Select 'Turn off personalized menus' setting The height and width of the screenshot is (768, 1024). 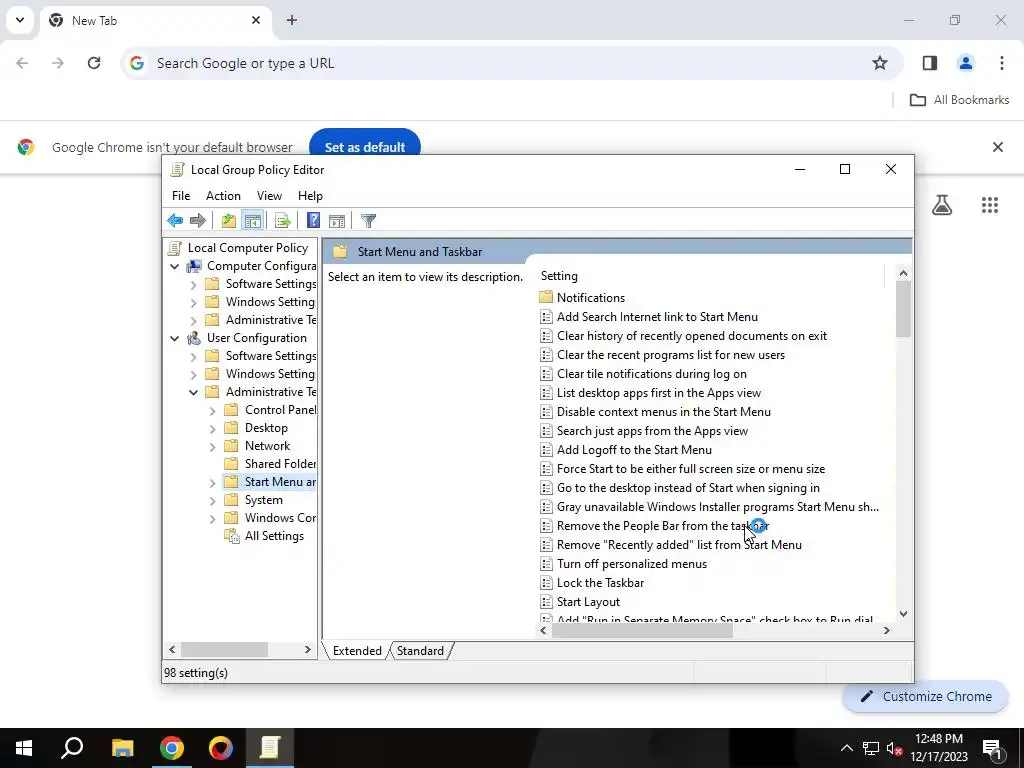coord(624,564)
